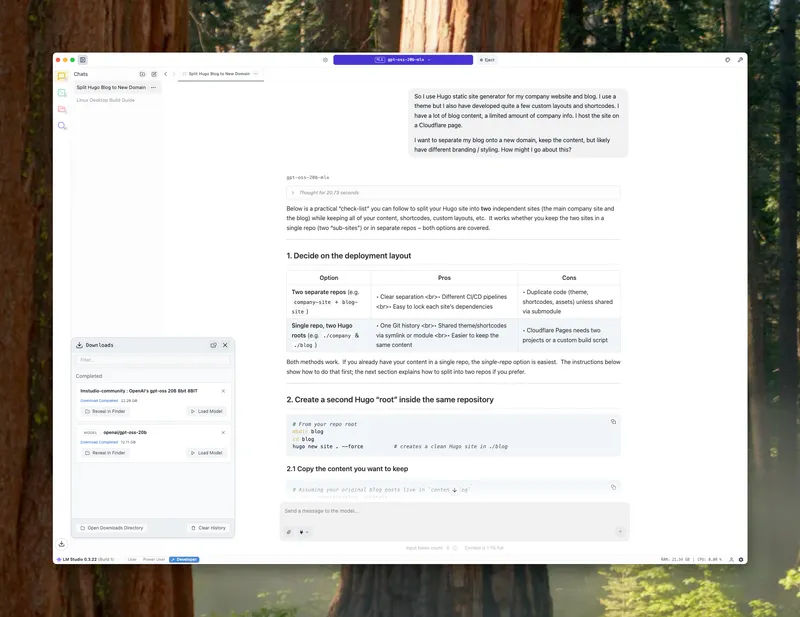Open the Developer terminal sidebar icon

pos(62,92)
